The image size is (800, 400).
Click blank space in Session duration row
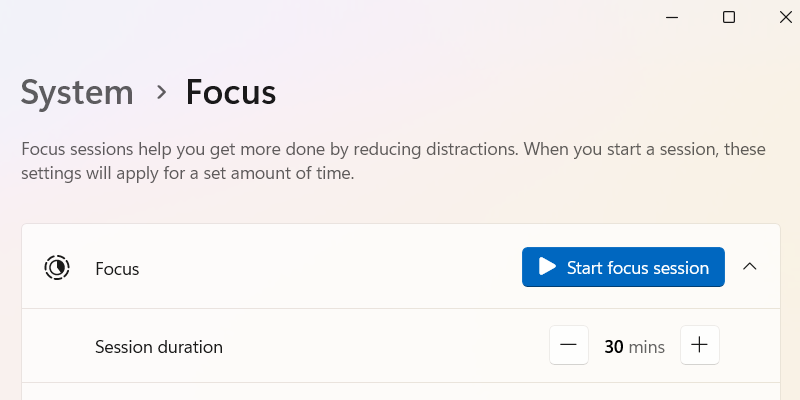(x=383, y=346)
